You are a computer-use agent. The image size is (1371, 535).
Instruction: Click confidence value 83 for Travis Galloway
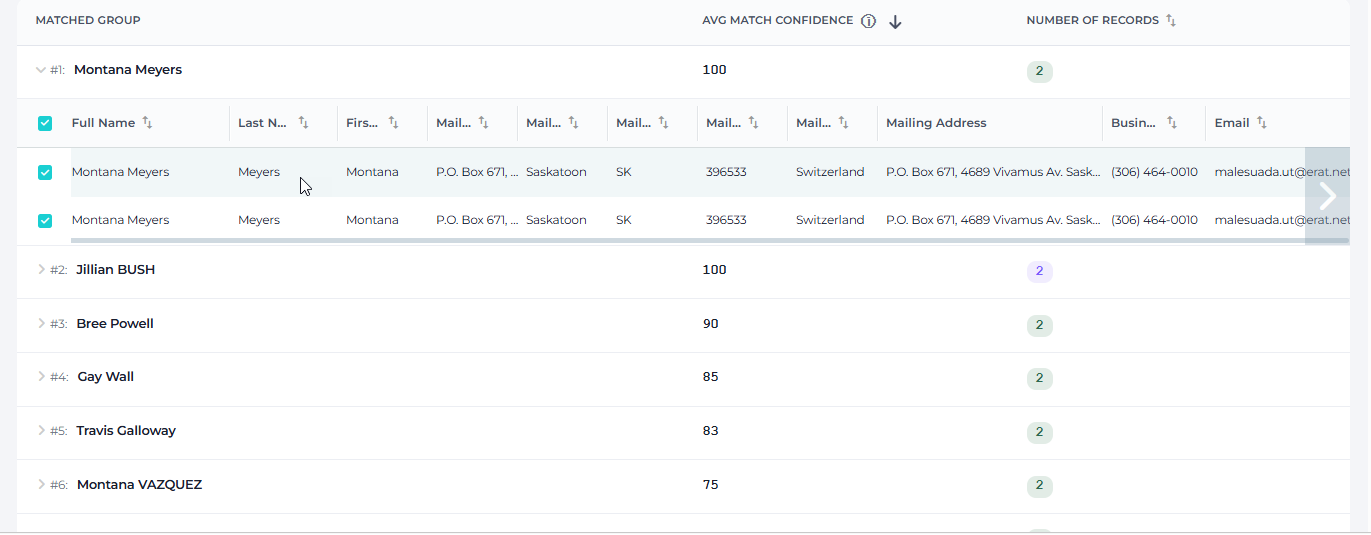point(711,431)
